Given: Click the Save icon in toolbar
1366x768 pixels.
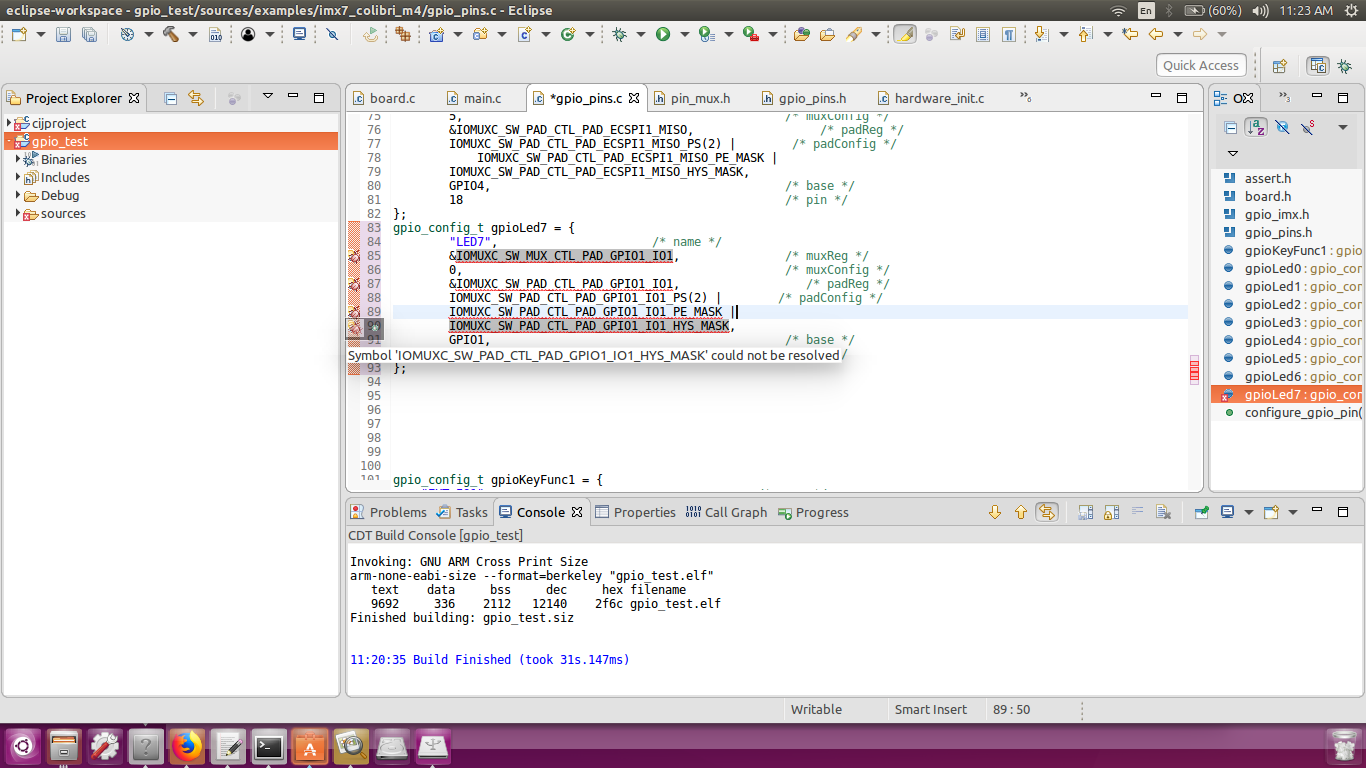Looking at the screenshot, I should (x=63, y=34).
